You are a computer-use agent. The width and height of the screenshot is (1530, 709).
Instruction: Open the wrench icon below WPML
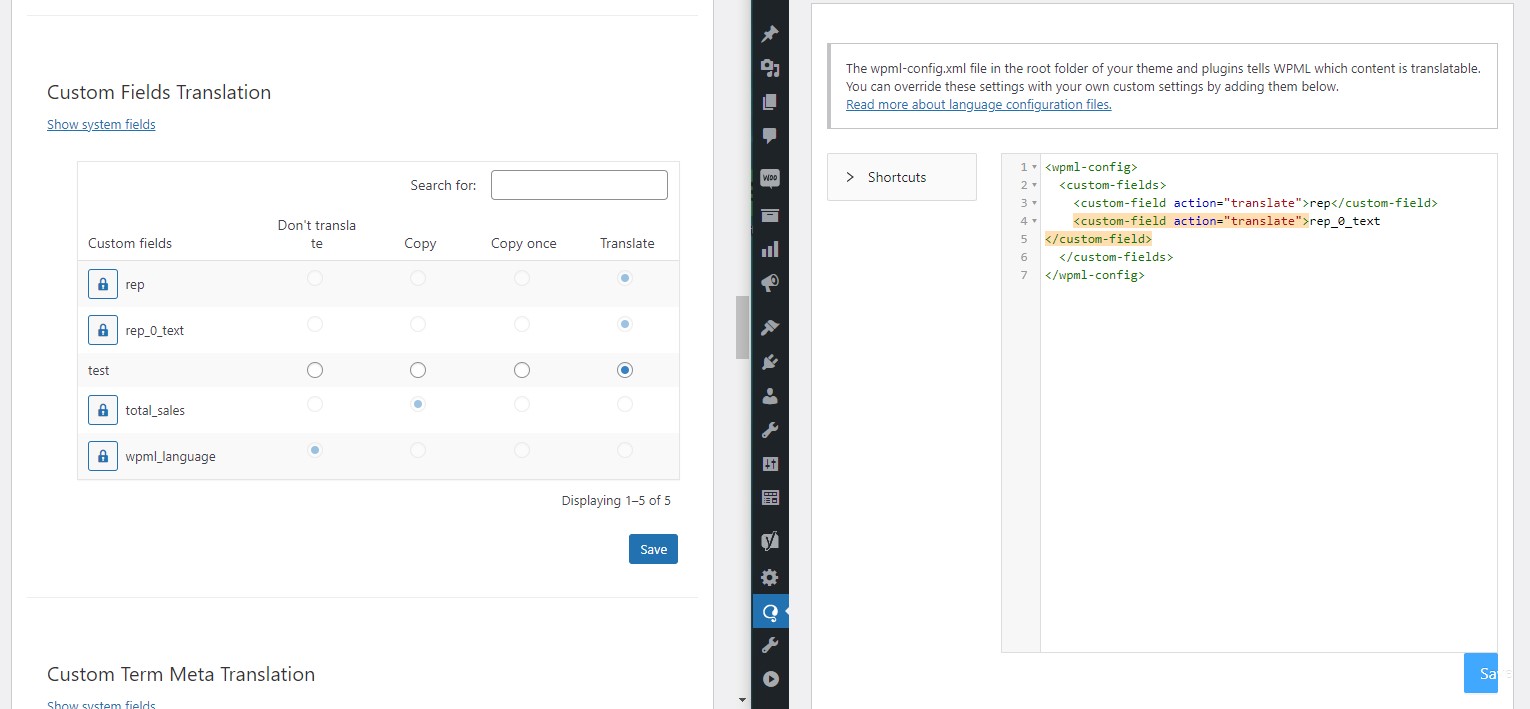click(770, 645)
